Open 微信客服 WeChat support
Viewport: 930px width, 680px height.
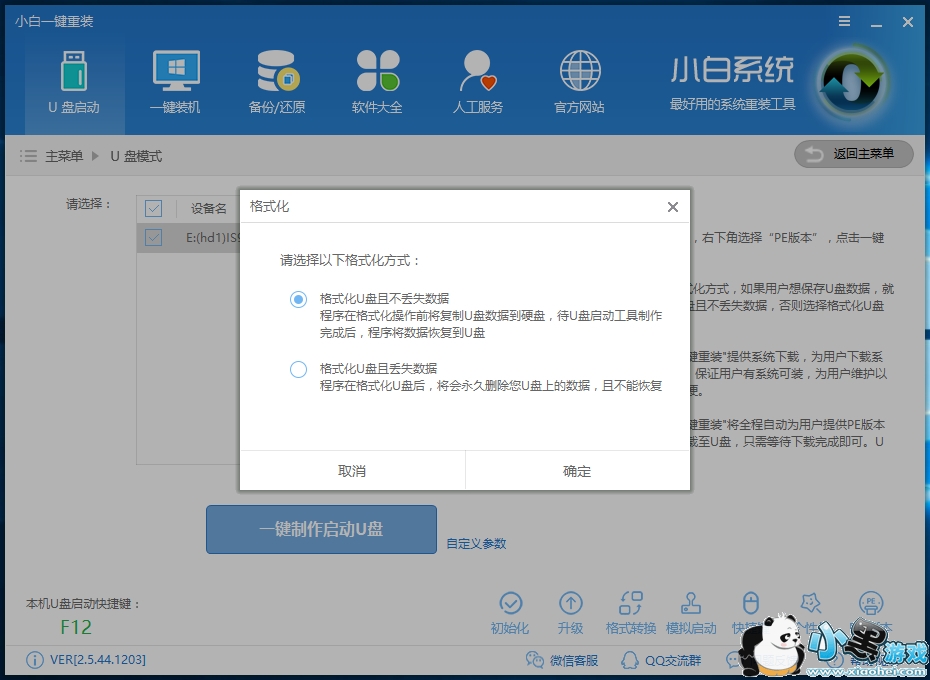(562, 660)
